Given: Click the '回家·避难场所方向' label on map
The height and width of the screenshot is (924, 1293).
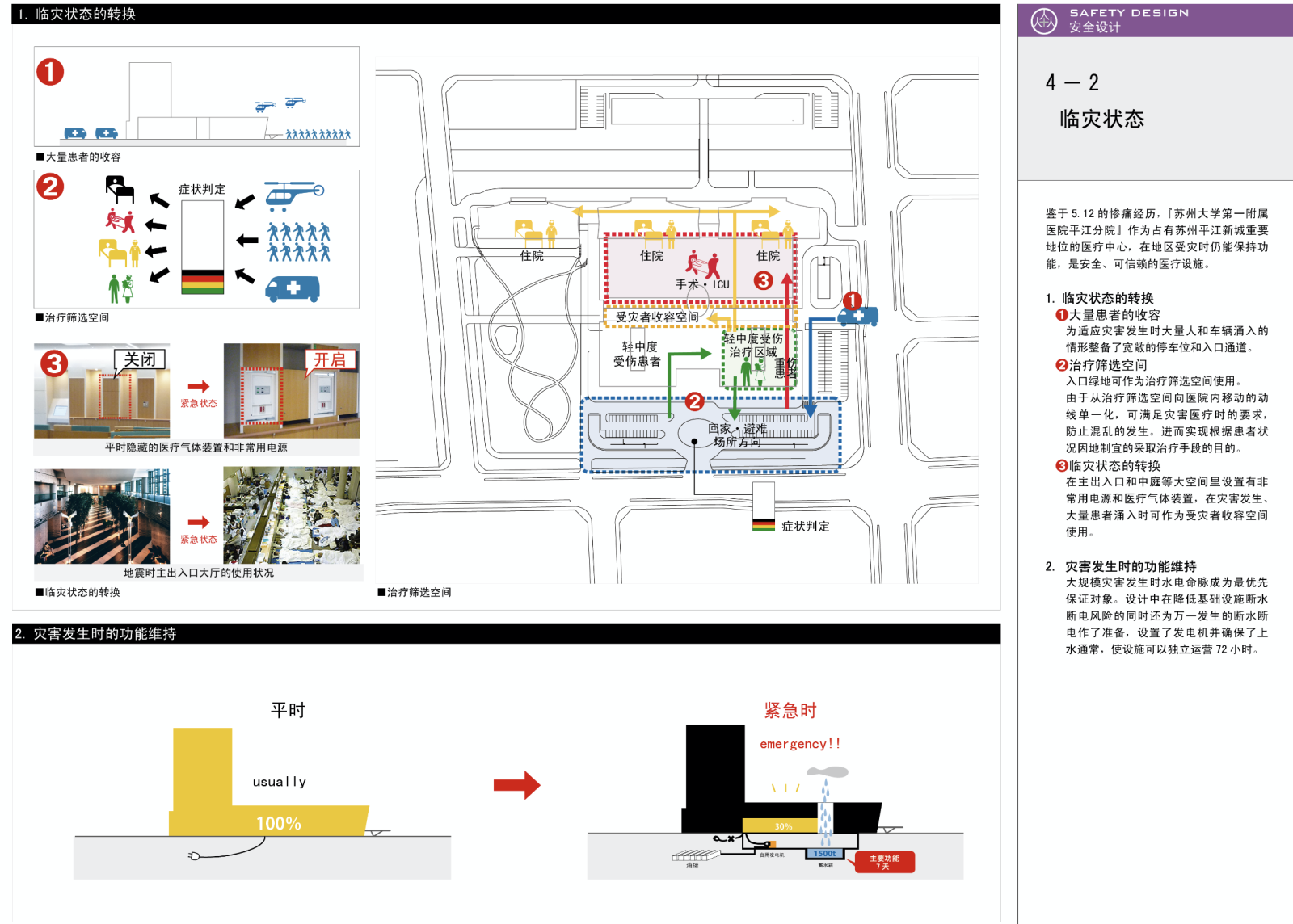Looking at the screenshot, I should point(738,435).
